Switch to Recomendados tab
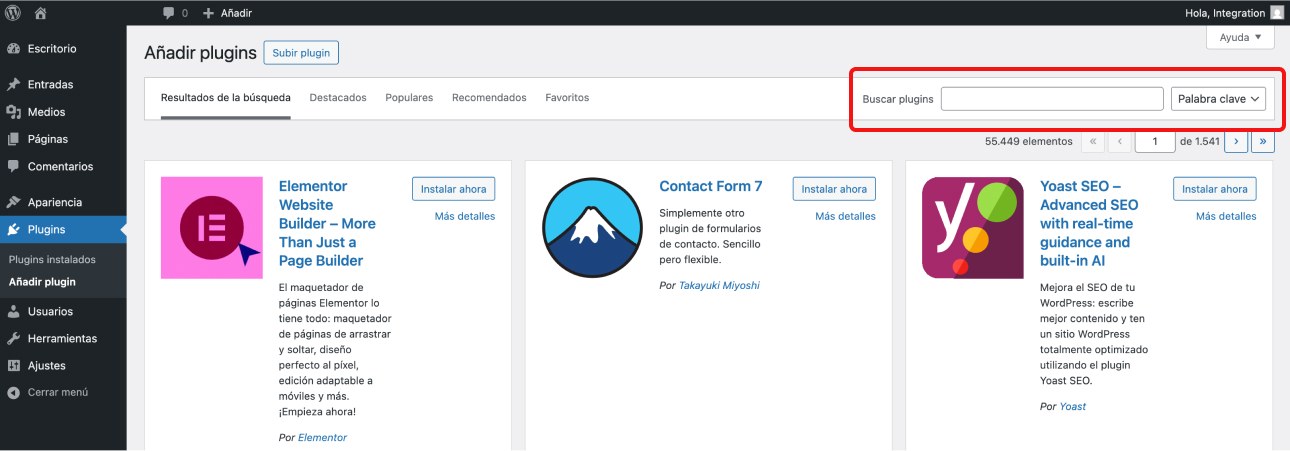The width and height of the screenshot is (1290, 451). click(x=489, y=98)
